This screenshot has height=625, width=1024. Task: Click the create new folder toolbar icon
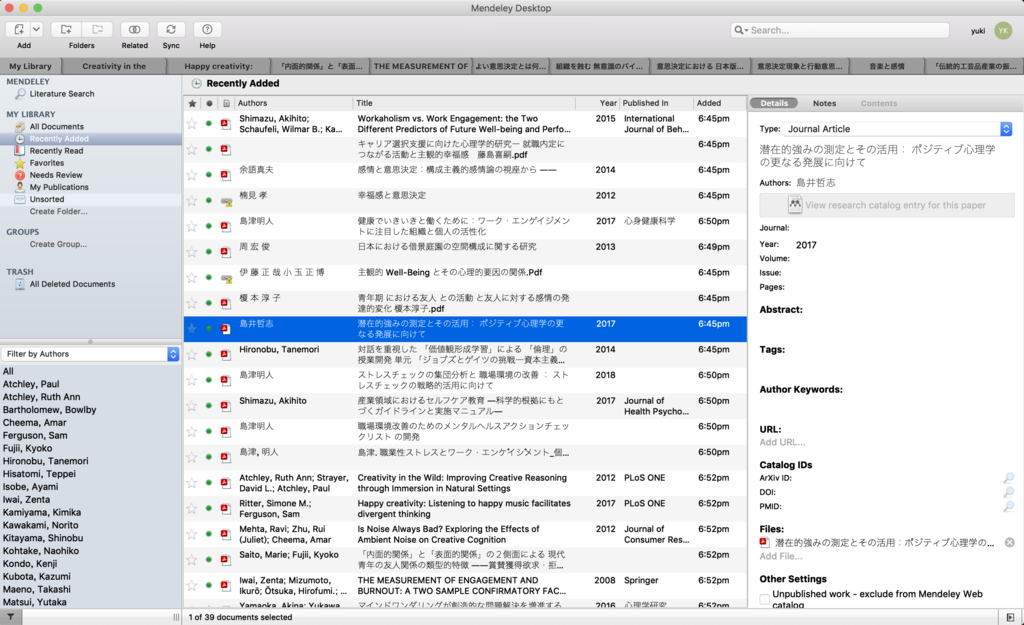[66, 29]
